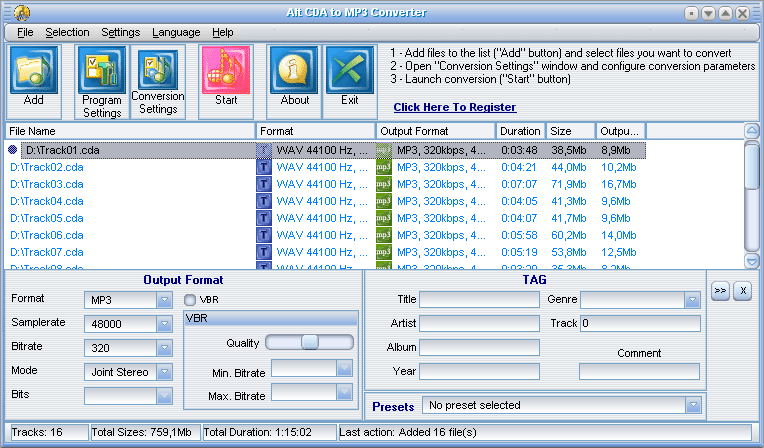The width and height of the screenshot is (764, 448).
Task: Click the format icon in Track03.cda row
Action: (x=264, y=184)
